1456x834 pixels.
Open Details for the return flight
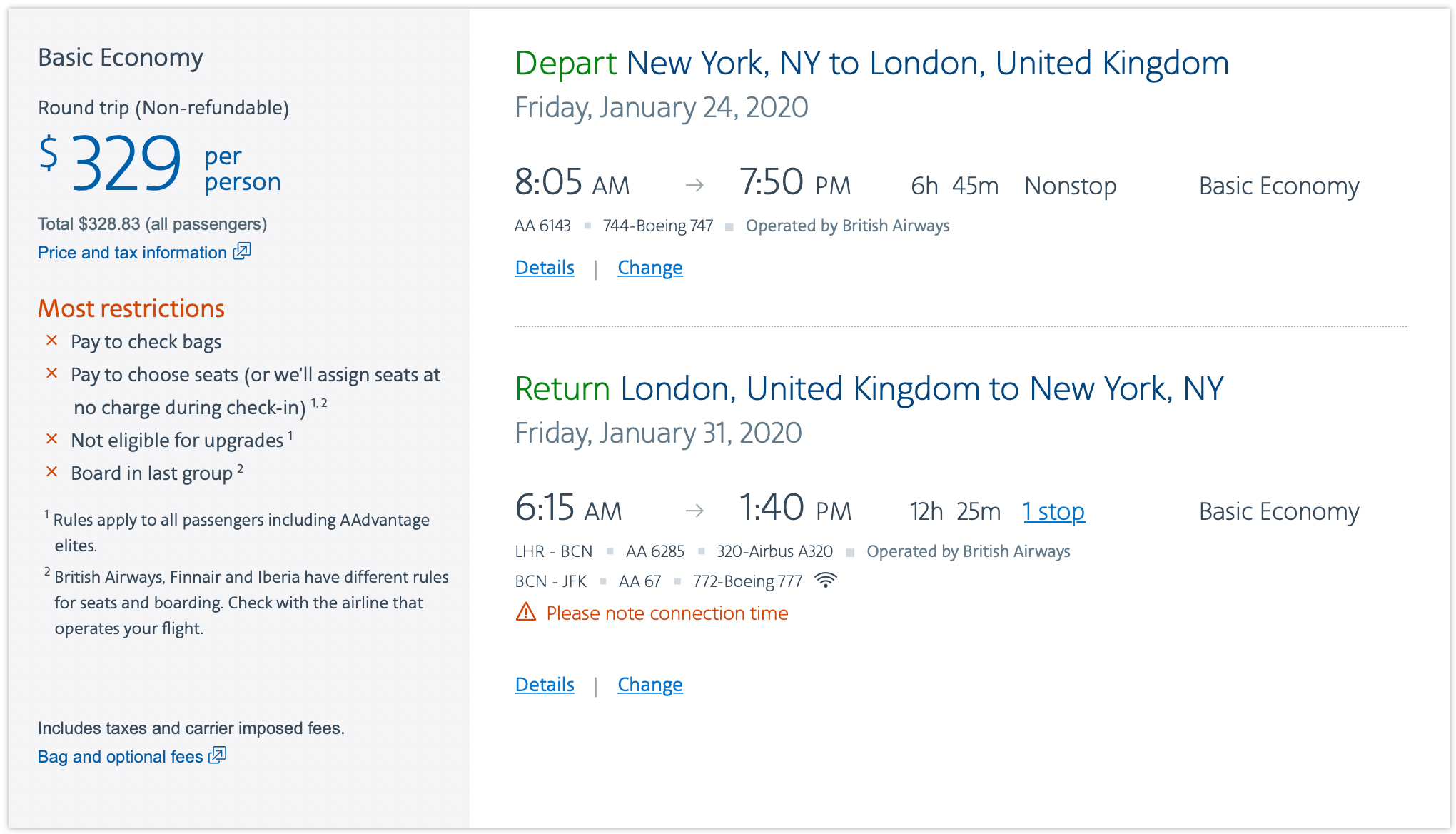pos(545,685)
